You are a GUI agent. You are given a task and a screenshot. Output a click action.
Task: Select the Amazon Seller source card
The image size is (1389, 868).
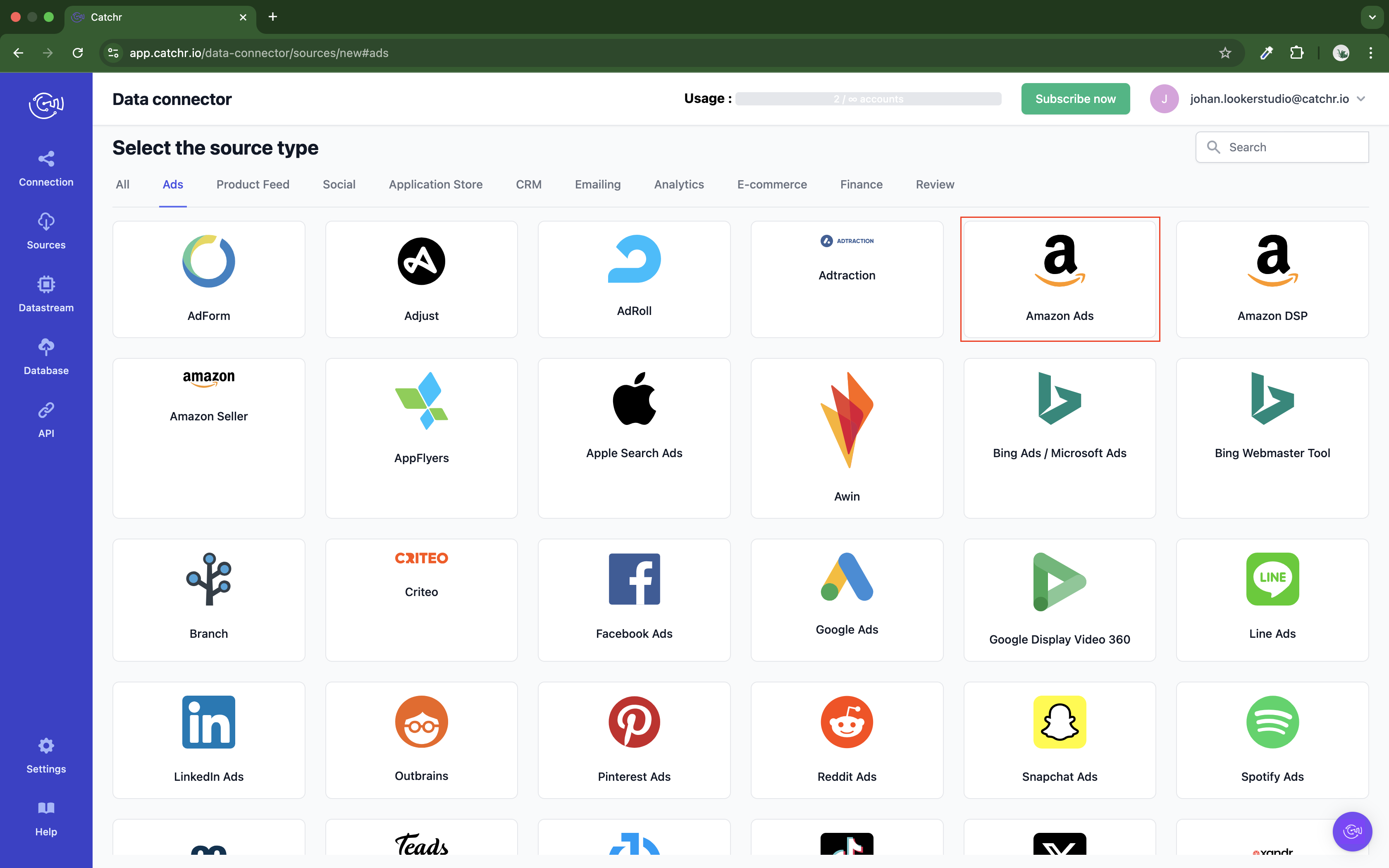click(208, 439)
